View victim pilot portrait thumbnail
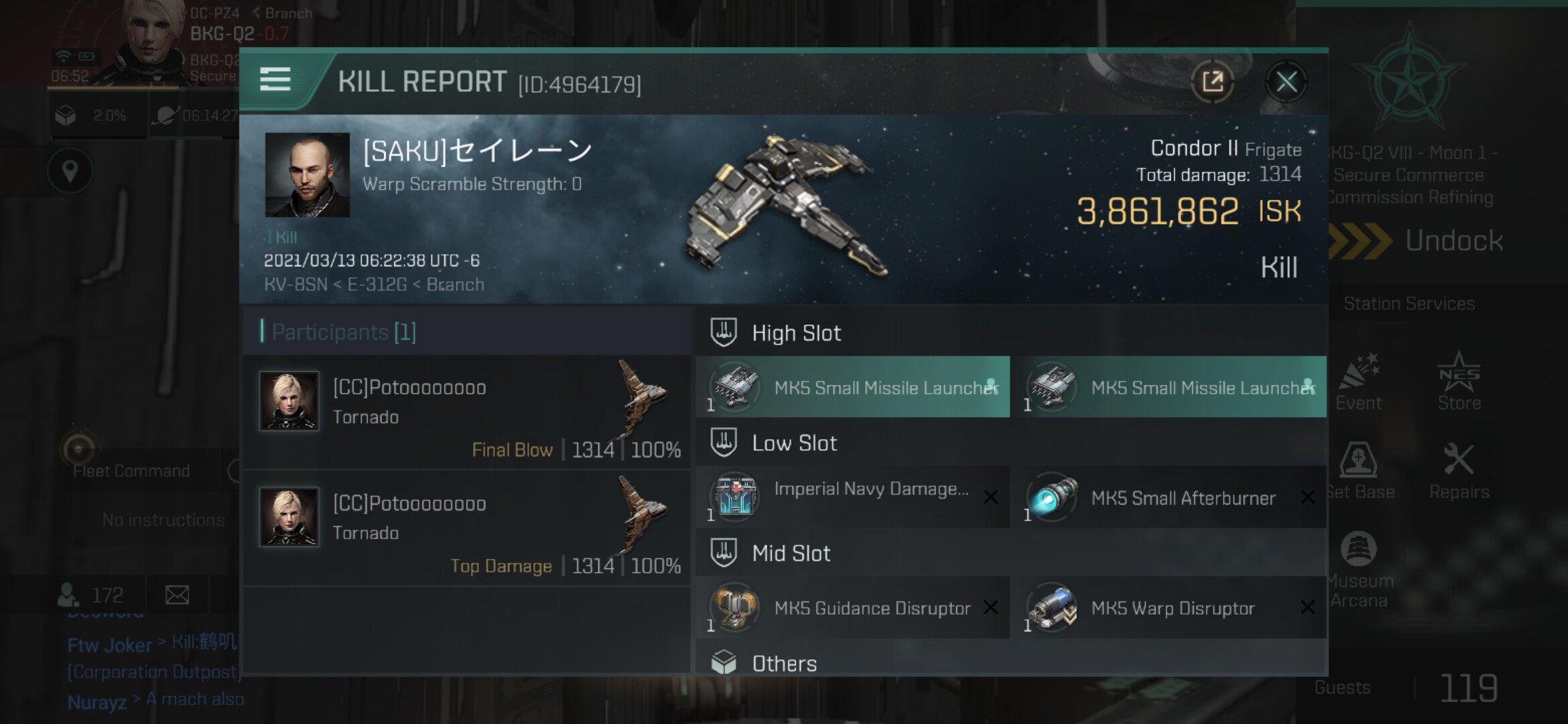 coord(307,174)
